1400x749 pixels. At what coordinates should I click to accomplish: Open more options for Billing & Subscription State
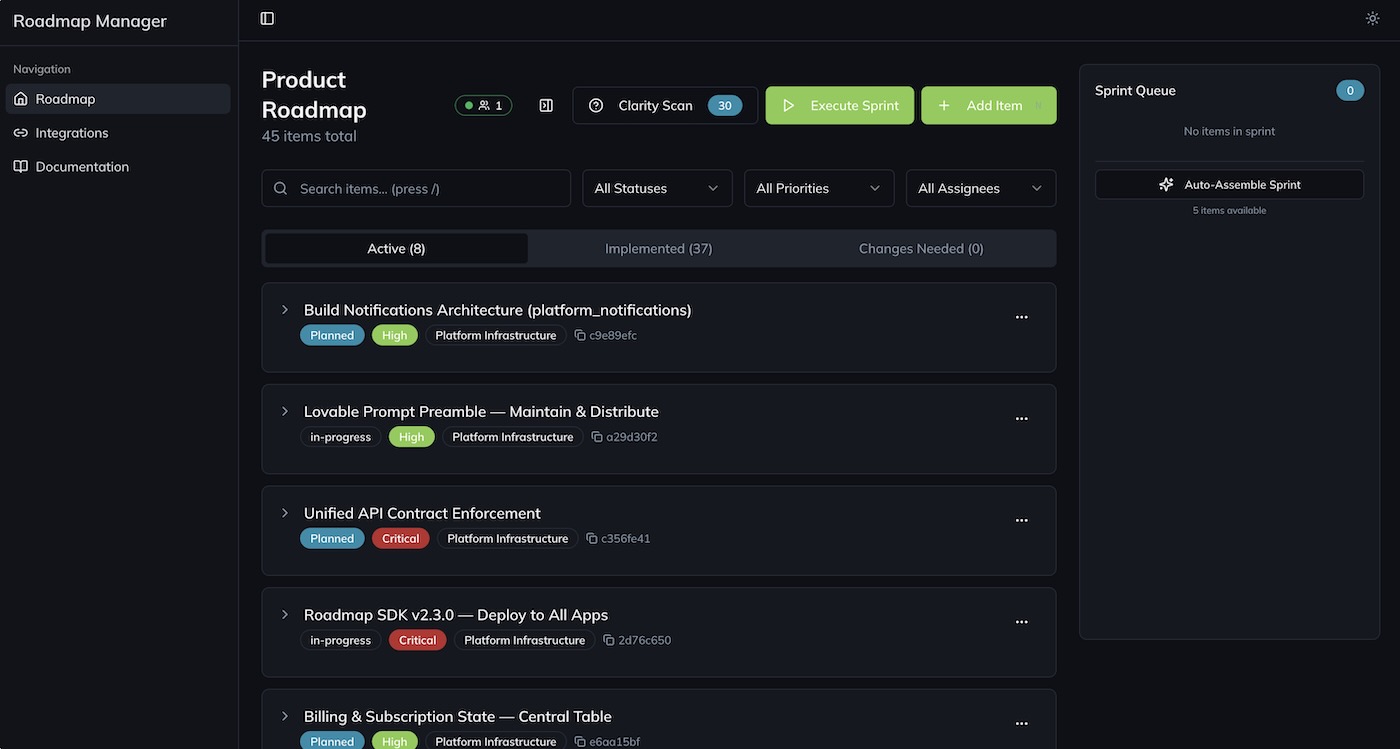1022,723
